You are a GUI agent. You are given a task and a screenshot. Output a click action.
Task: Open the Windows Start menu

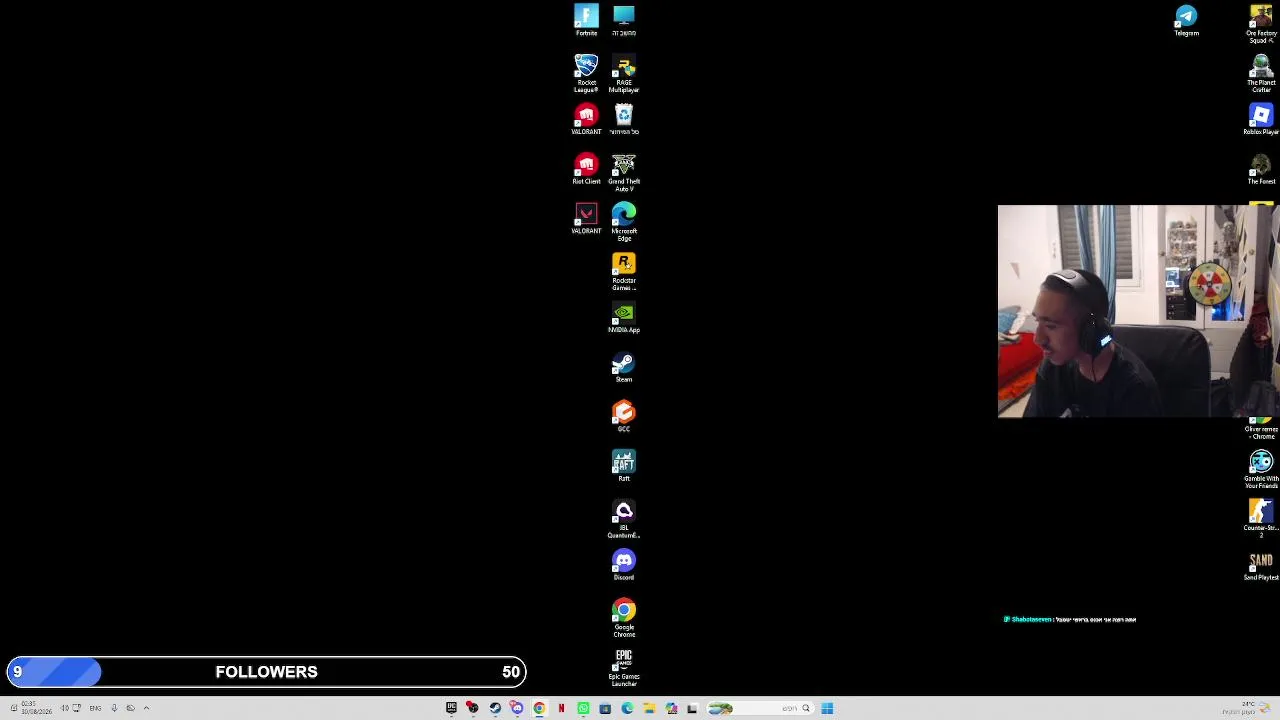click(x=827, y=708)
